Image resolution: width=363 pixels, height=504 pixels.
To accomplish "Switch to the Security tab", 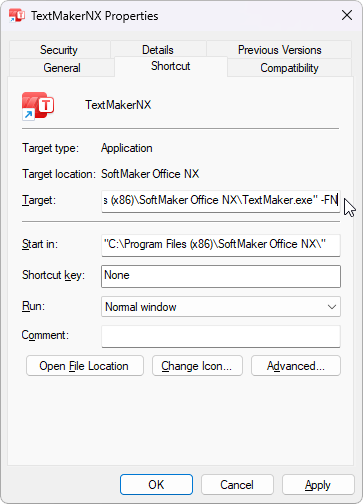I will [x=59, y=50].
